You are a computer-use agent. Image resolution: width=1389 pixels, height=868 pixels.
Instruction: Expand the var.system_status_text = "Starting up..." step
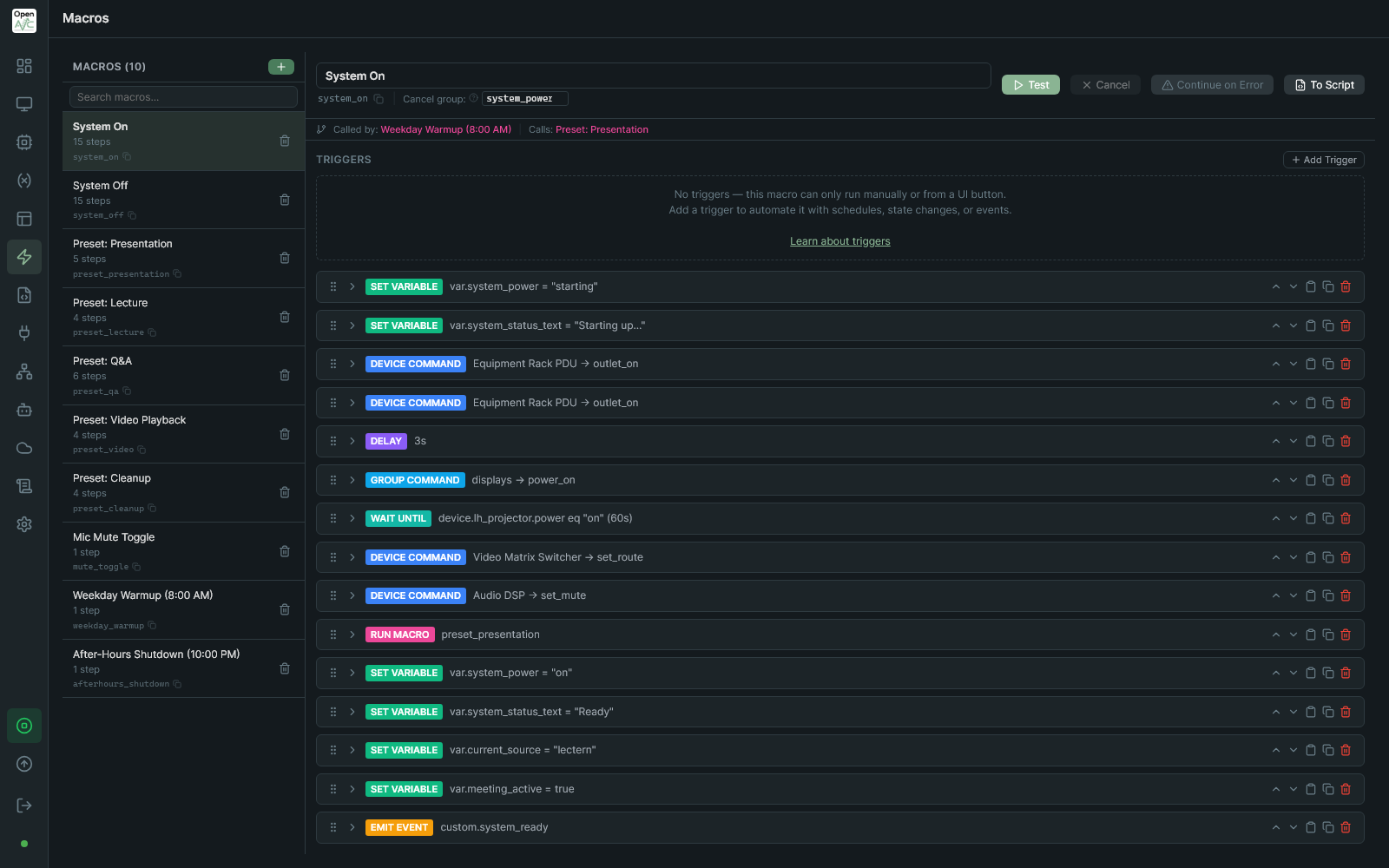[x=352, y=325]
